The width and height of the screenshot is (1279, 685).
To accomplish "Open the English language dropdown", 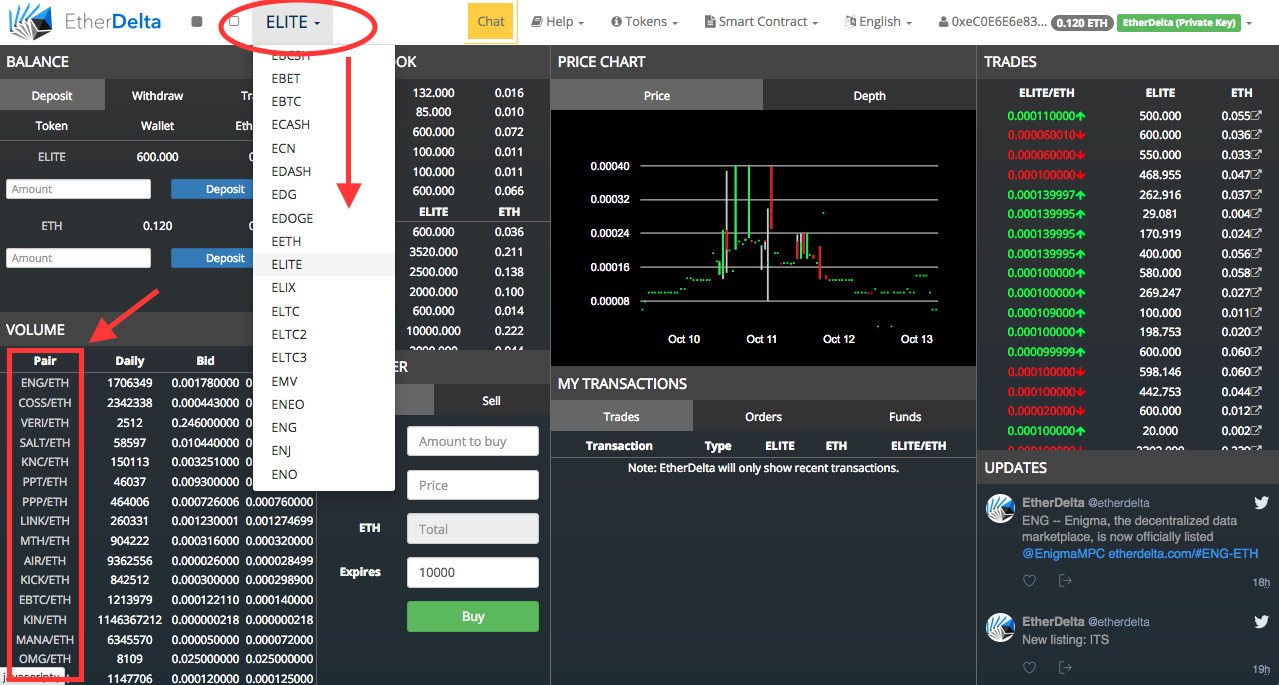I will pyautogui.click(x=879, y=22).
